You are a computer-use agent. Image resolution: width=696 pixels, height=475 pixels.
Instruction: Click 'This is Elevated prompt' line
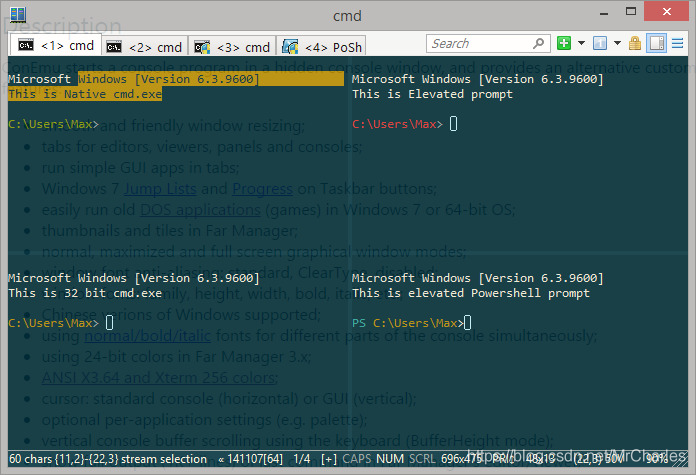432,94
